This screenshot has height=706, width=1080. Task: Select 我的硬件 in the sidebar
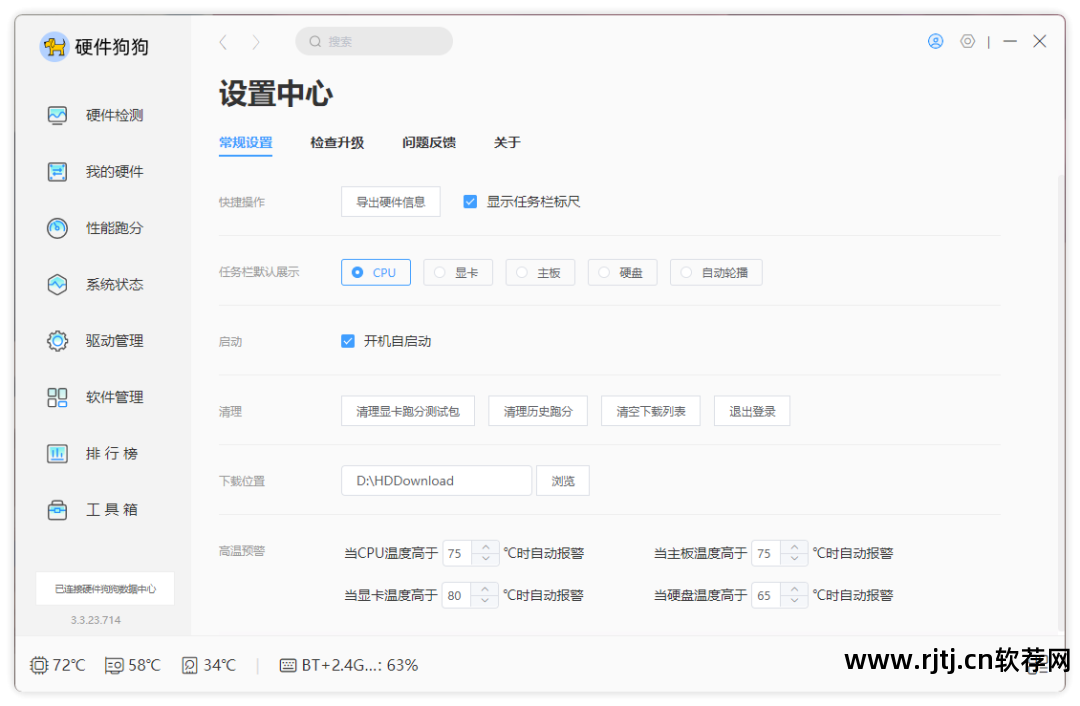click(x=113, y=171)
